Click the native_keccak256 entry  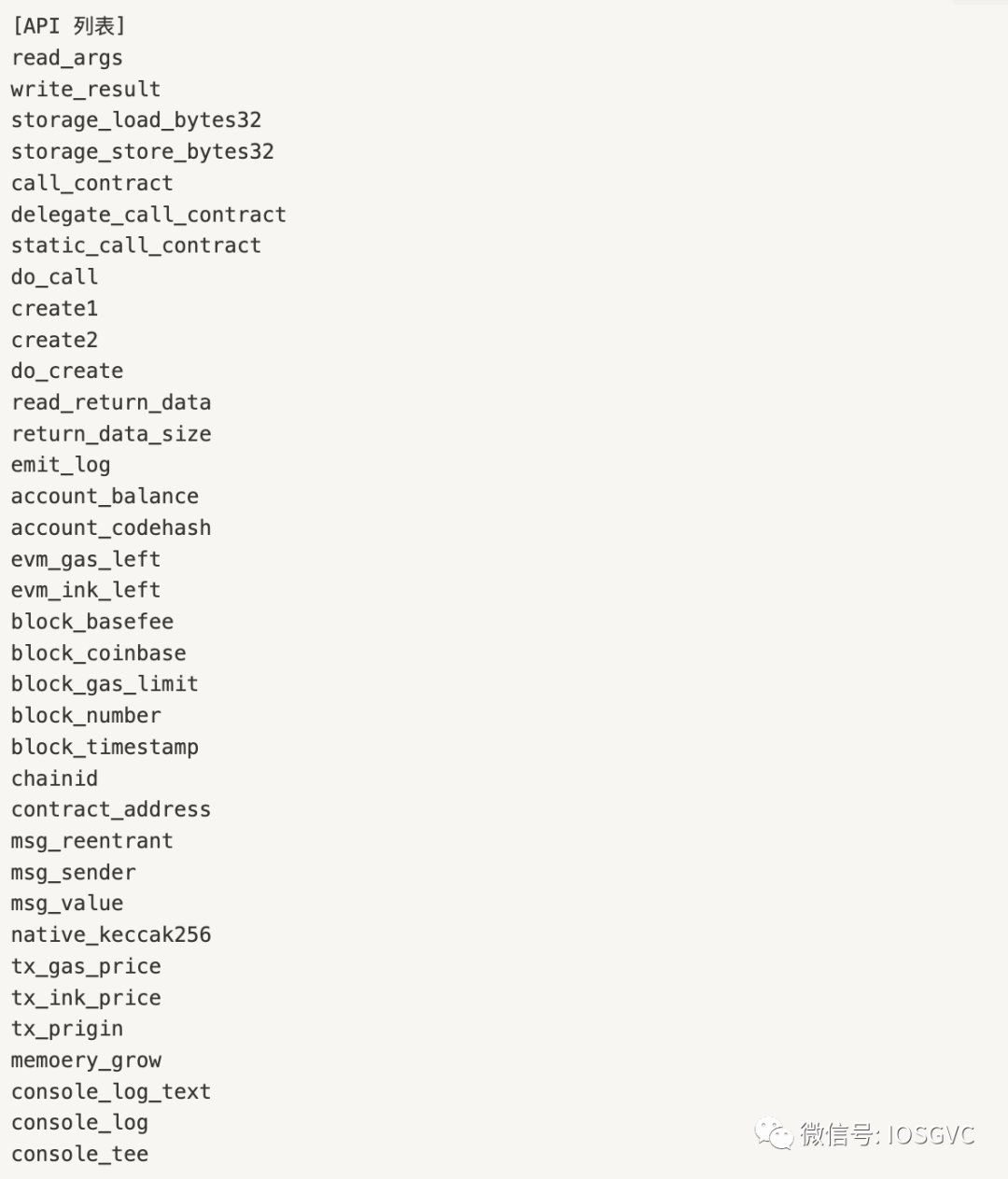tap(111, 934)
